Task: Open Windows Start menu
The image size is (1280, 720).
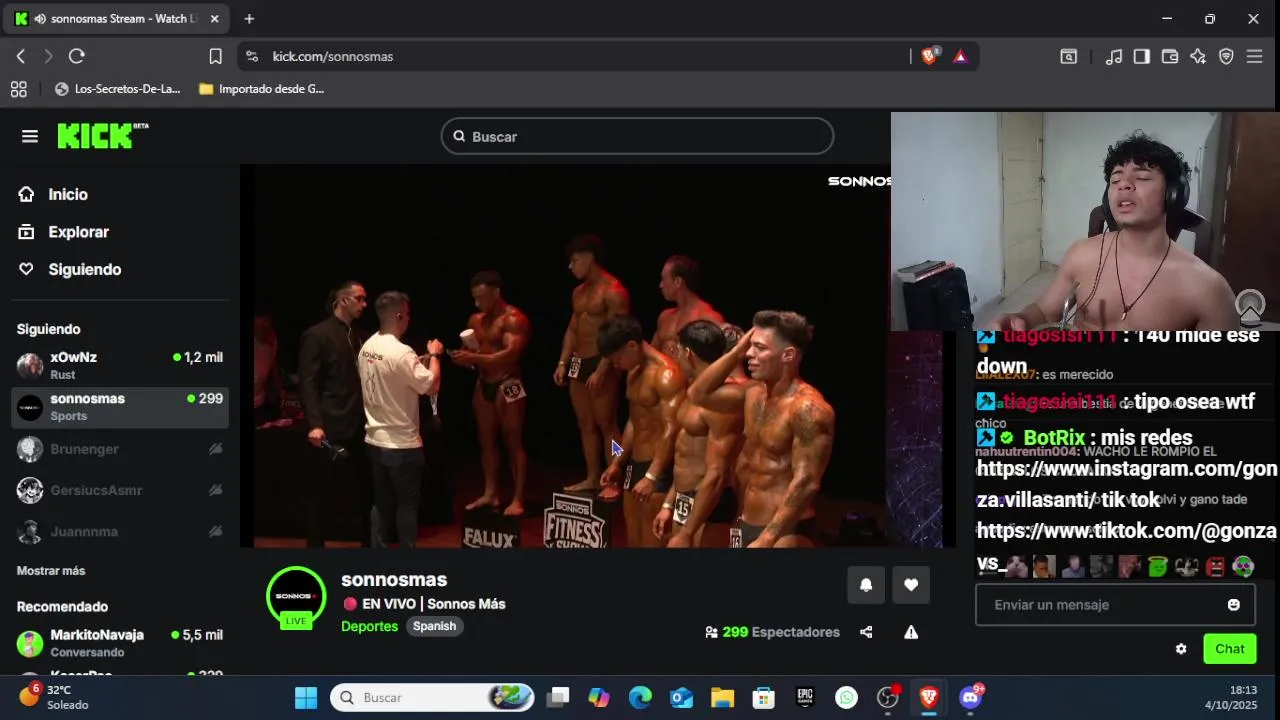Action: click(306, 697)
